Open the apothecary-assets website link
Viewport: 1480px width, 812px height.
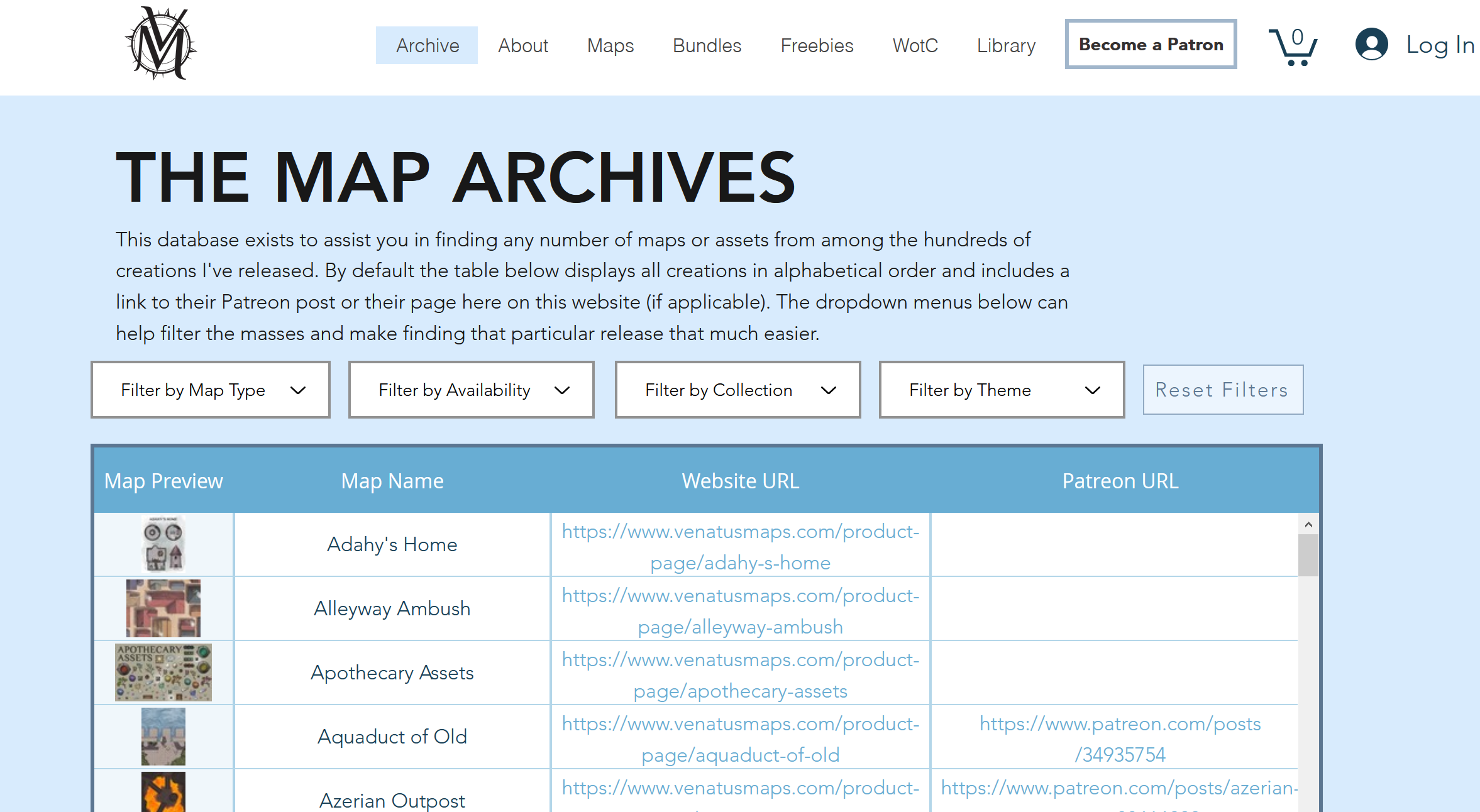[x=741, y=675]
